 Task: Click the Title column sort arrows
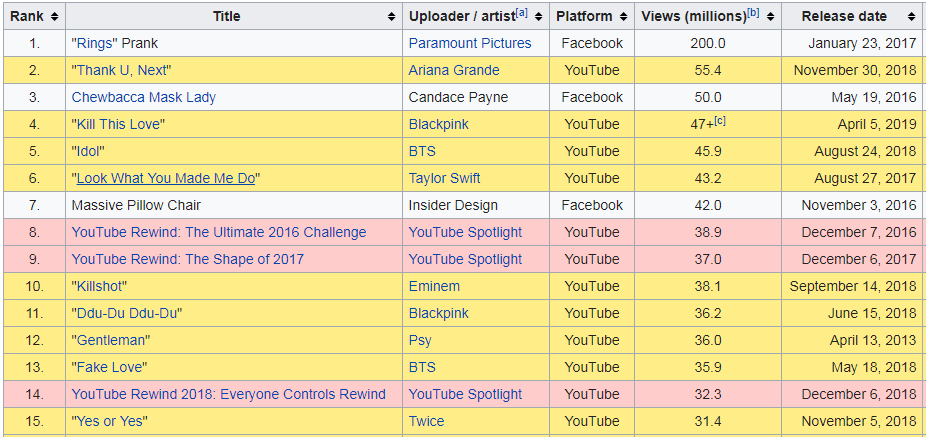click(391, 17)
